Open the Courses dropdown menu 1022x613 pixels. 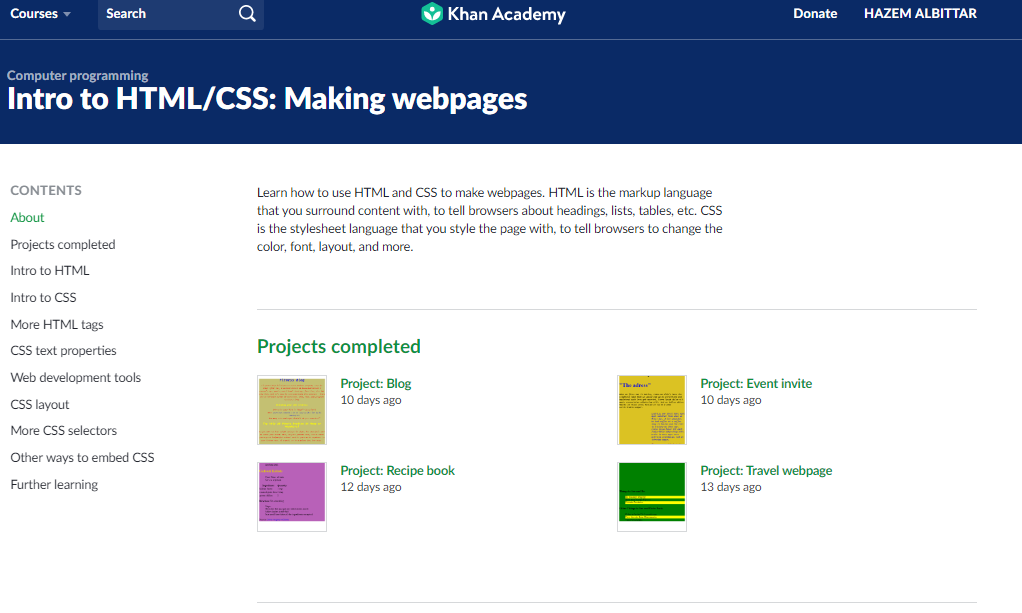[40, 14]
